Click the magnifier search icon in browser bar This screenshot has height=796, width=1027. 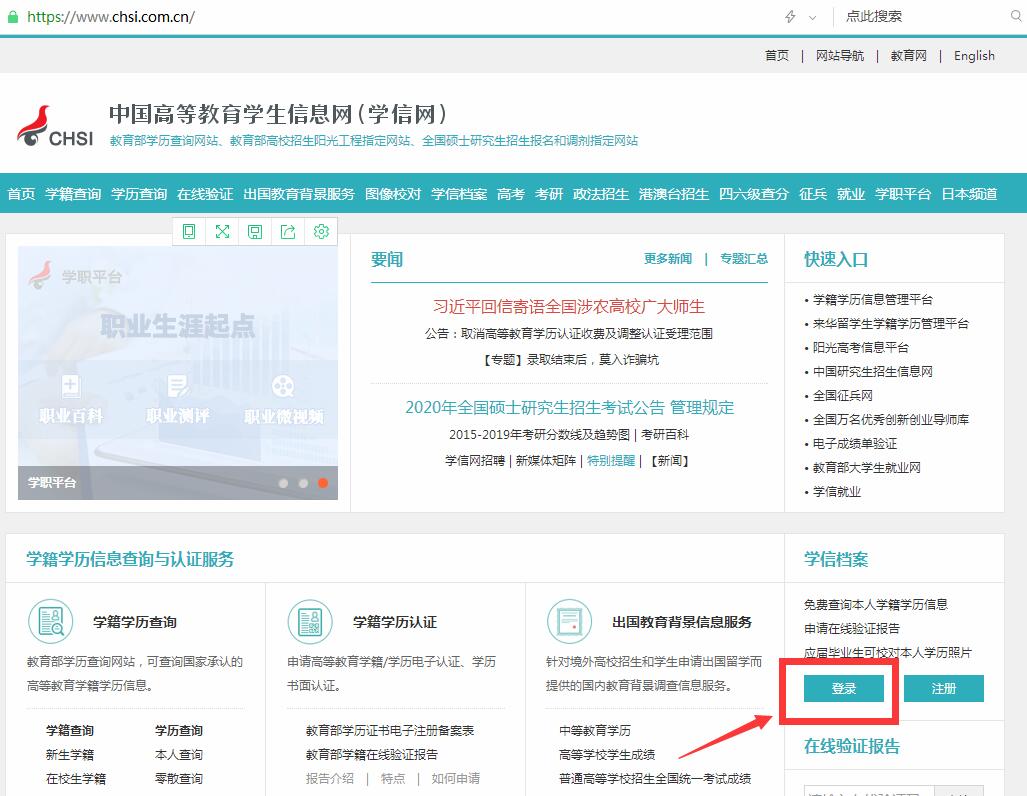1016,16
